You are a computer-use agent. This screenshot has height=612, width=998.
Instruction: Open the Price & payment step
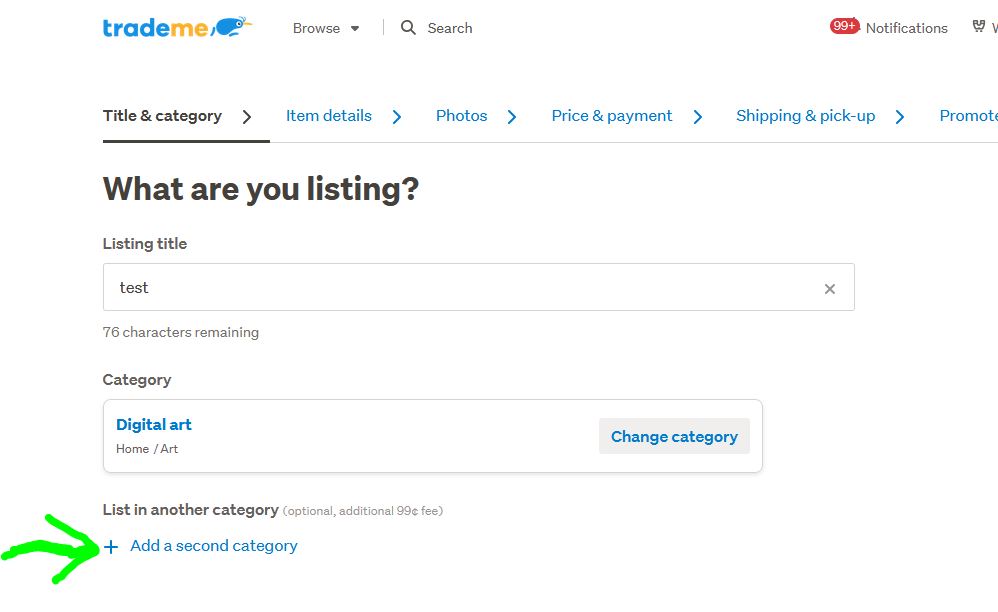tap(611, 116)
